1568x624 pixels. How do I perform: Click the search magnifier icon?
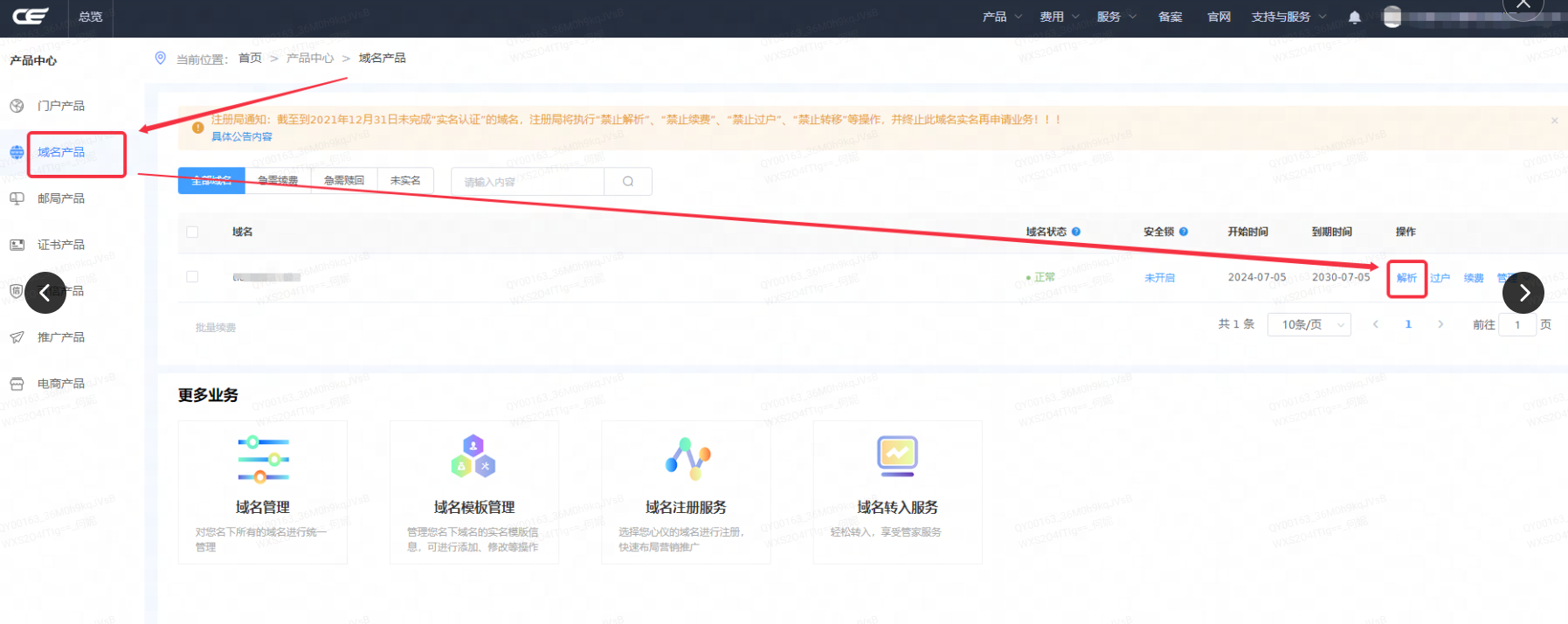coord(628,182)
